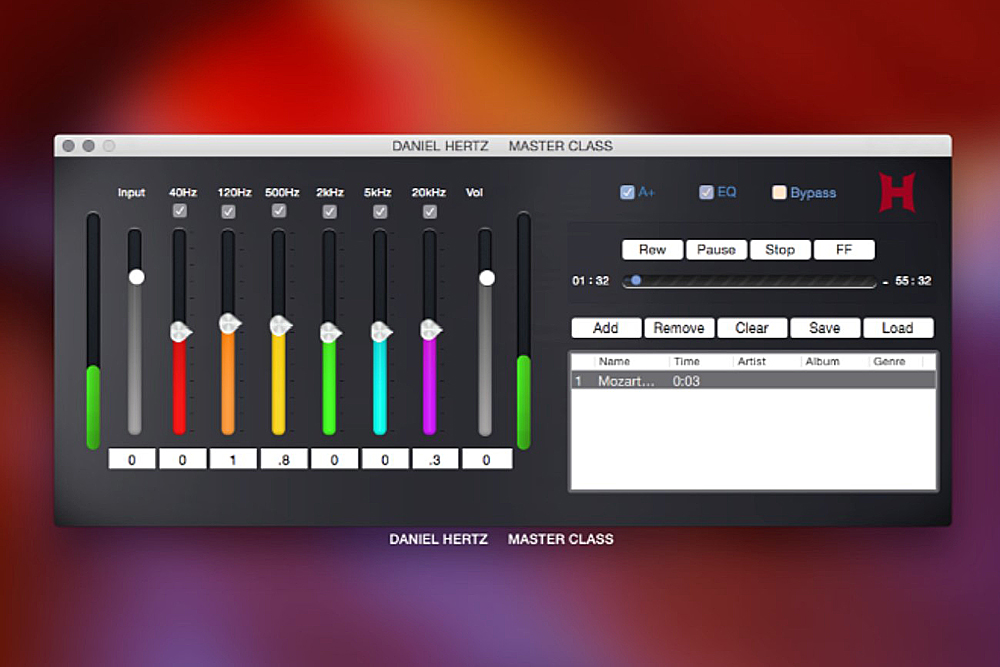The image size is (1000, 667).
Task: Click the elapsed time 01:32
Action: pos(591,281)
